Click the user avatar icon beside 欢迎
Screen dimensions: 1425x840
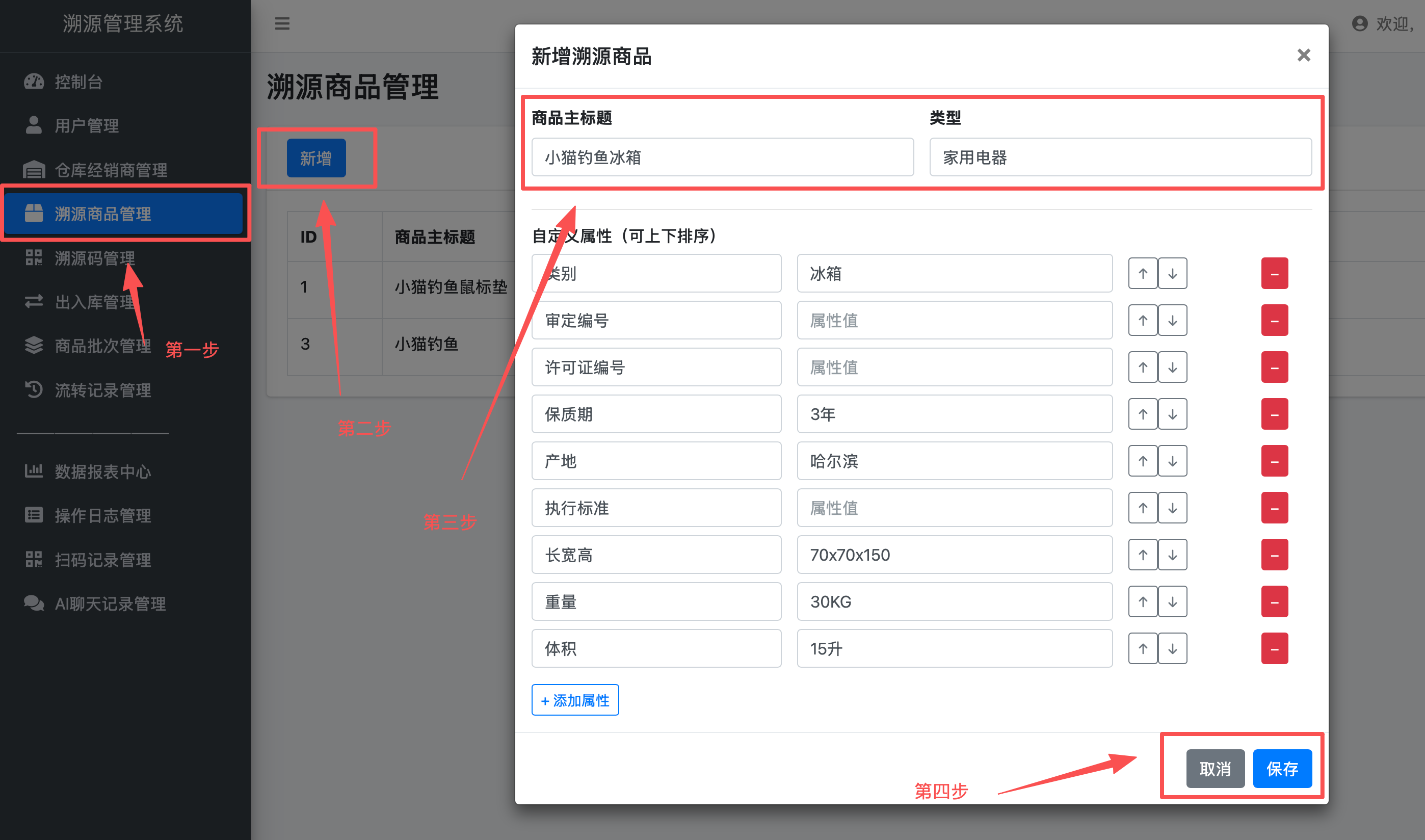tap(1359, 23)
